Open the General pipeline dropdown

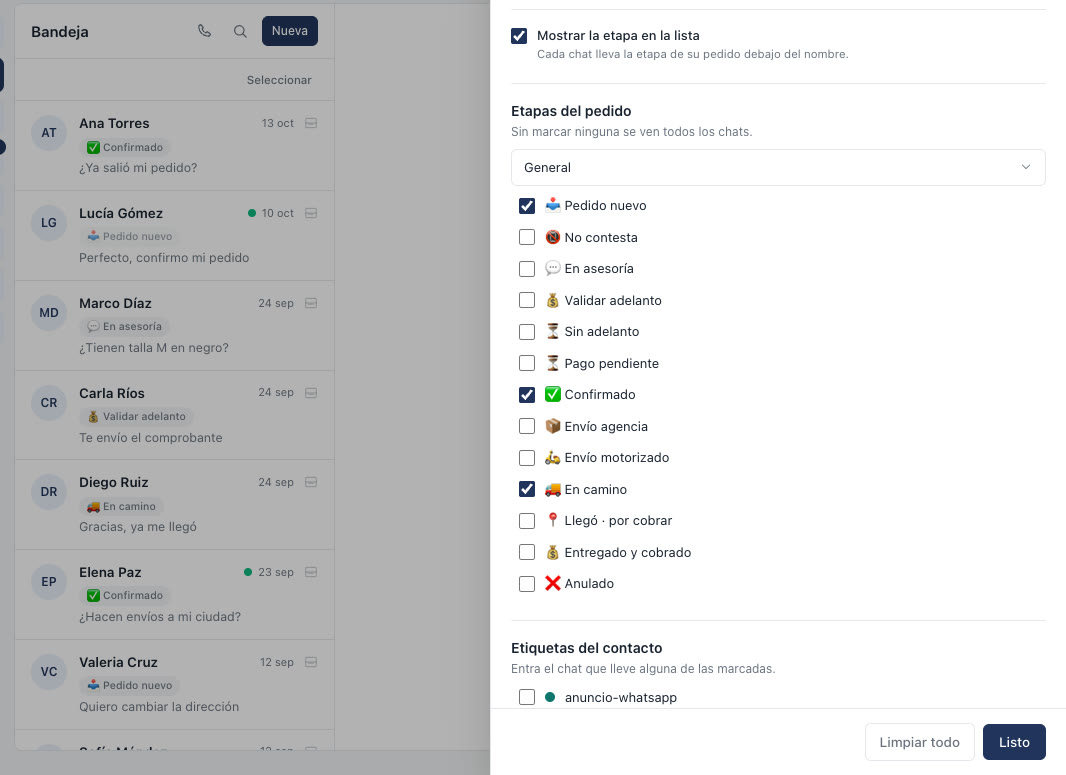click(x=778, y=167)
